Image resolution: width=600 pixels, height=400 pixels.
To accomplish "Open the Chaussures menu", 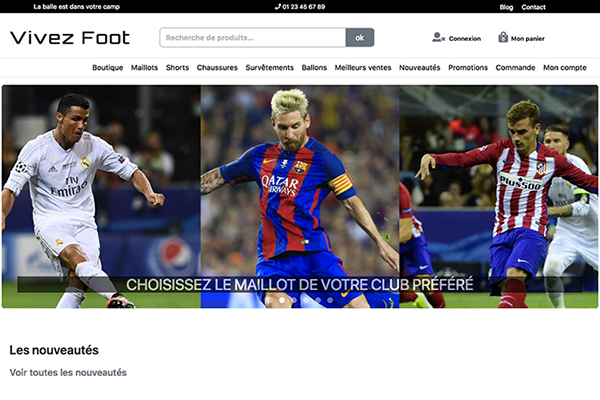I will point(217,68).
